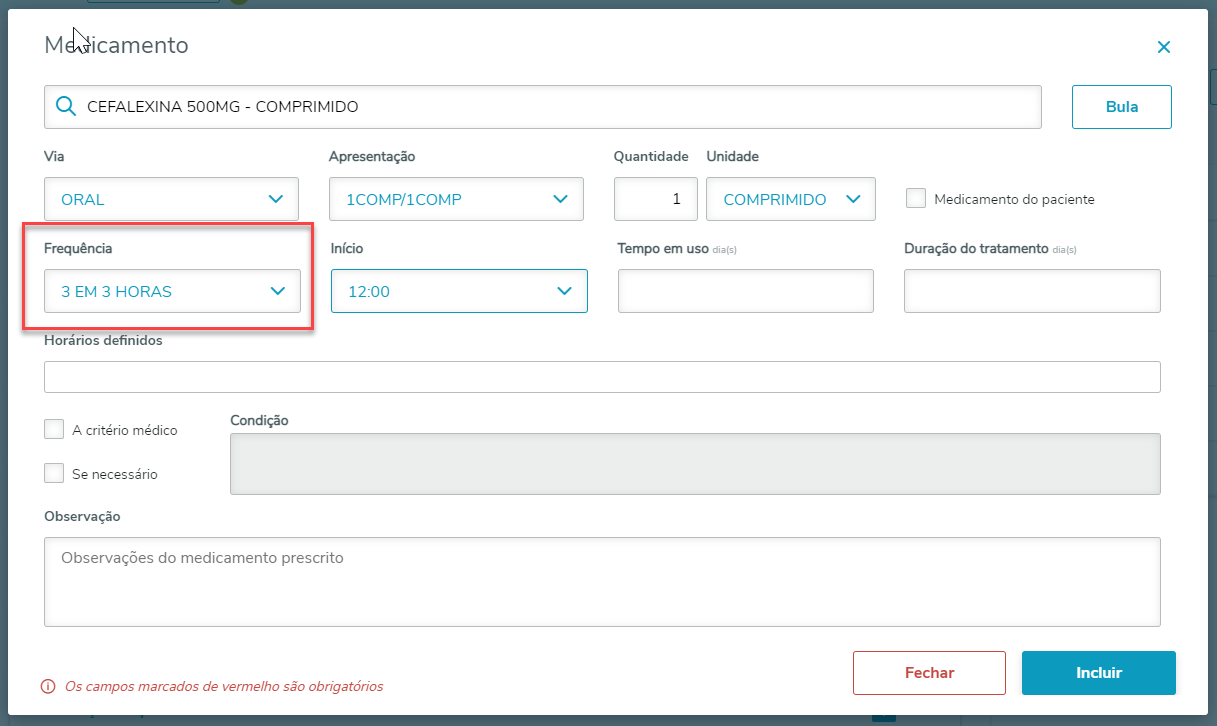Click the Tempo em uso input field
The width and height of the screenshot is (1217, 726).
(746, 291)
